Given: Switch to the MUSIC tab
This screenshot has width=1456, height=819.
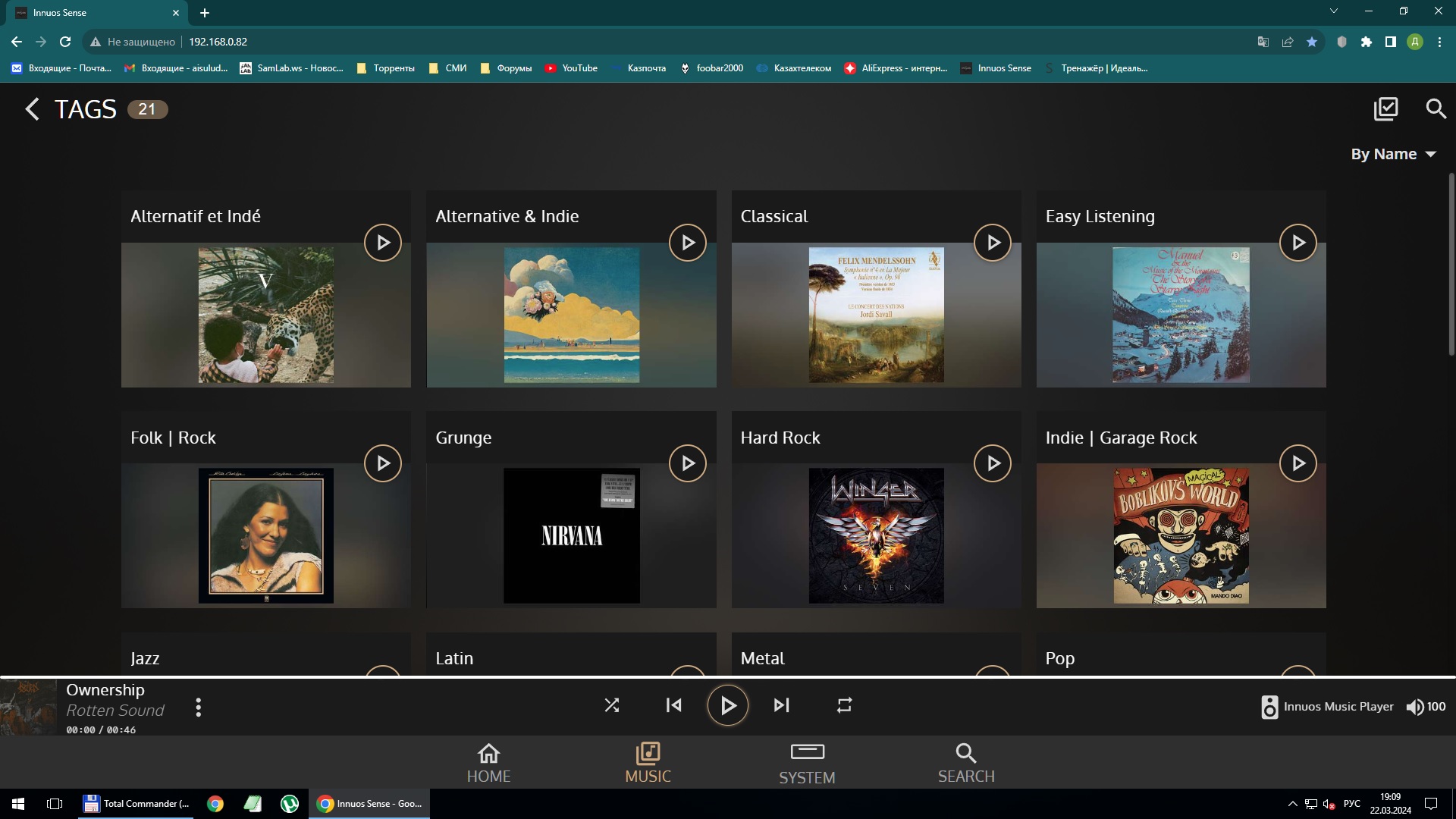Looking at the screenshot, I should point(648,763).
